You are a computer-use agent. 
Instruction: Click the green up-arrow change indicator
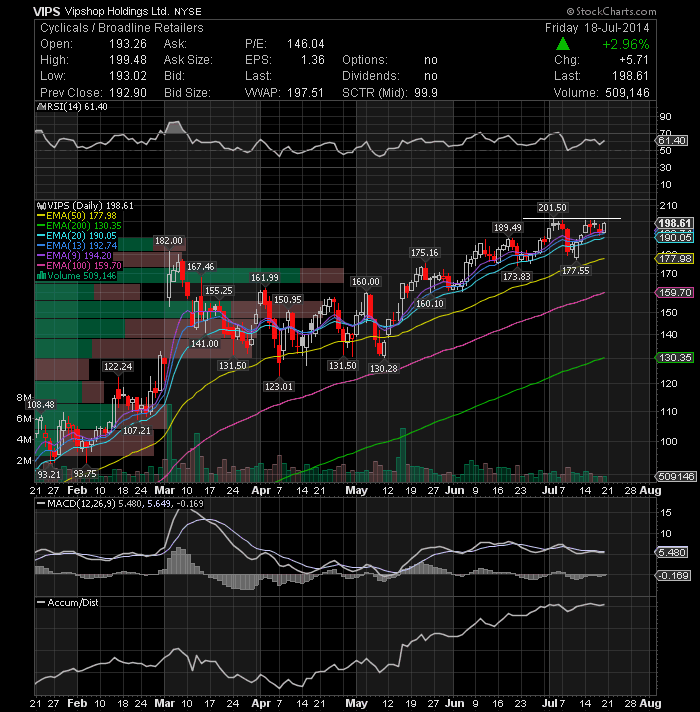pyautogui.click(x=563, y=44)
